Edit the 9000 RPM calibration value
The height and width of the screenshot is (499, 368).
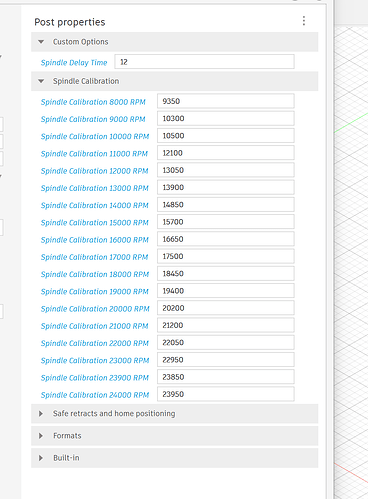(x=226, y=118)
